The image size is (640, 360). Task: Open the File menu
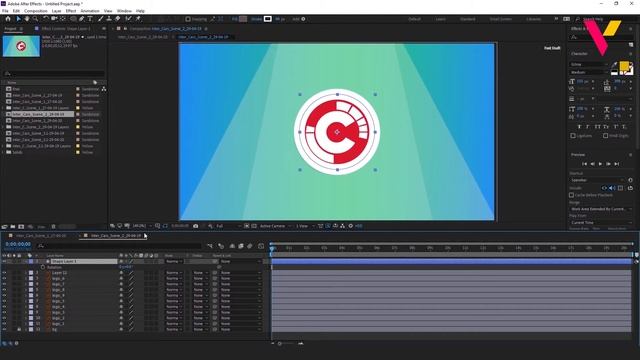point(5,11)
